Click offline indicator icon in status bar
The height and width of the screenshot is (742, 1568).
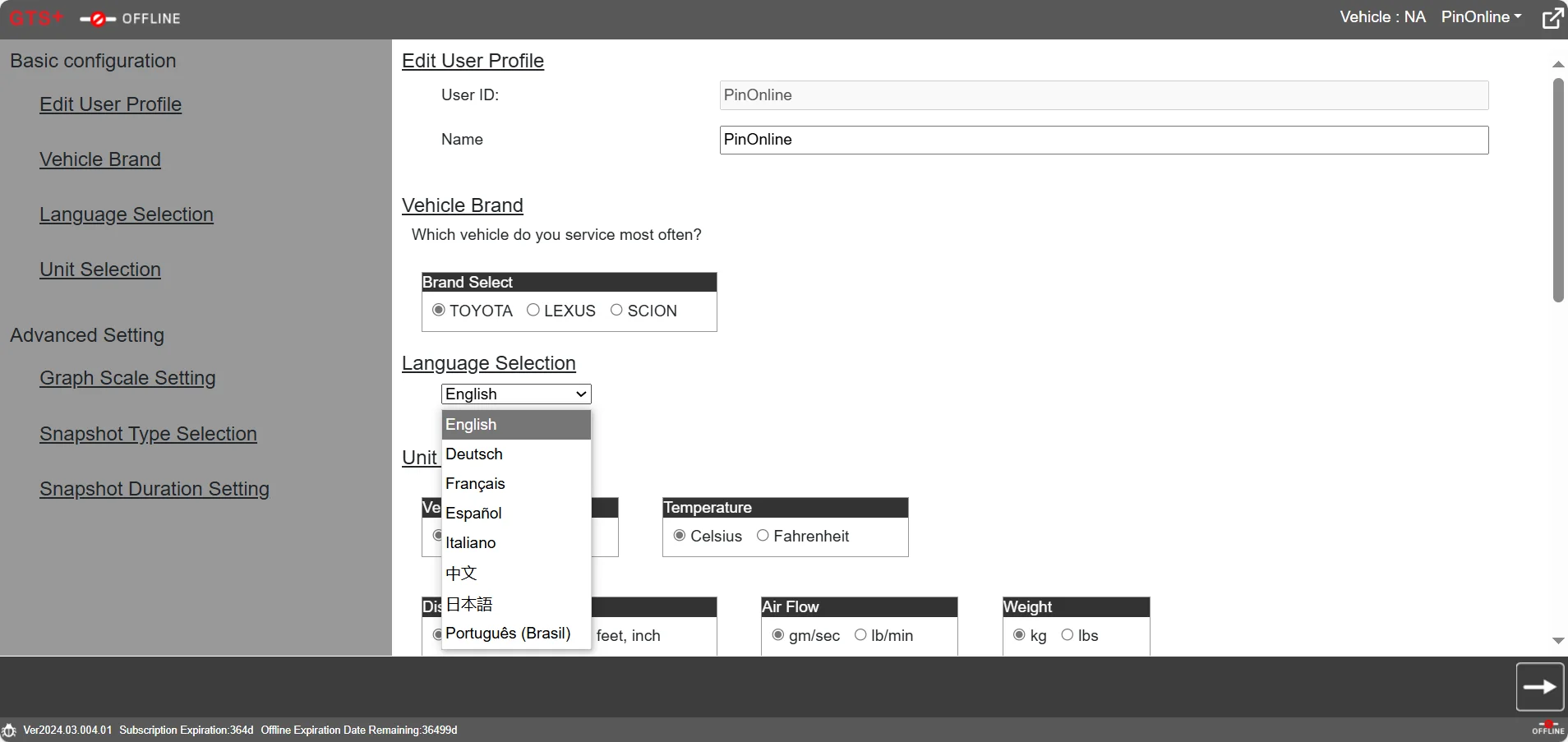1547,728
